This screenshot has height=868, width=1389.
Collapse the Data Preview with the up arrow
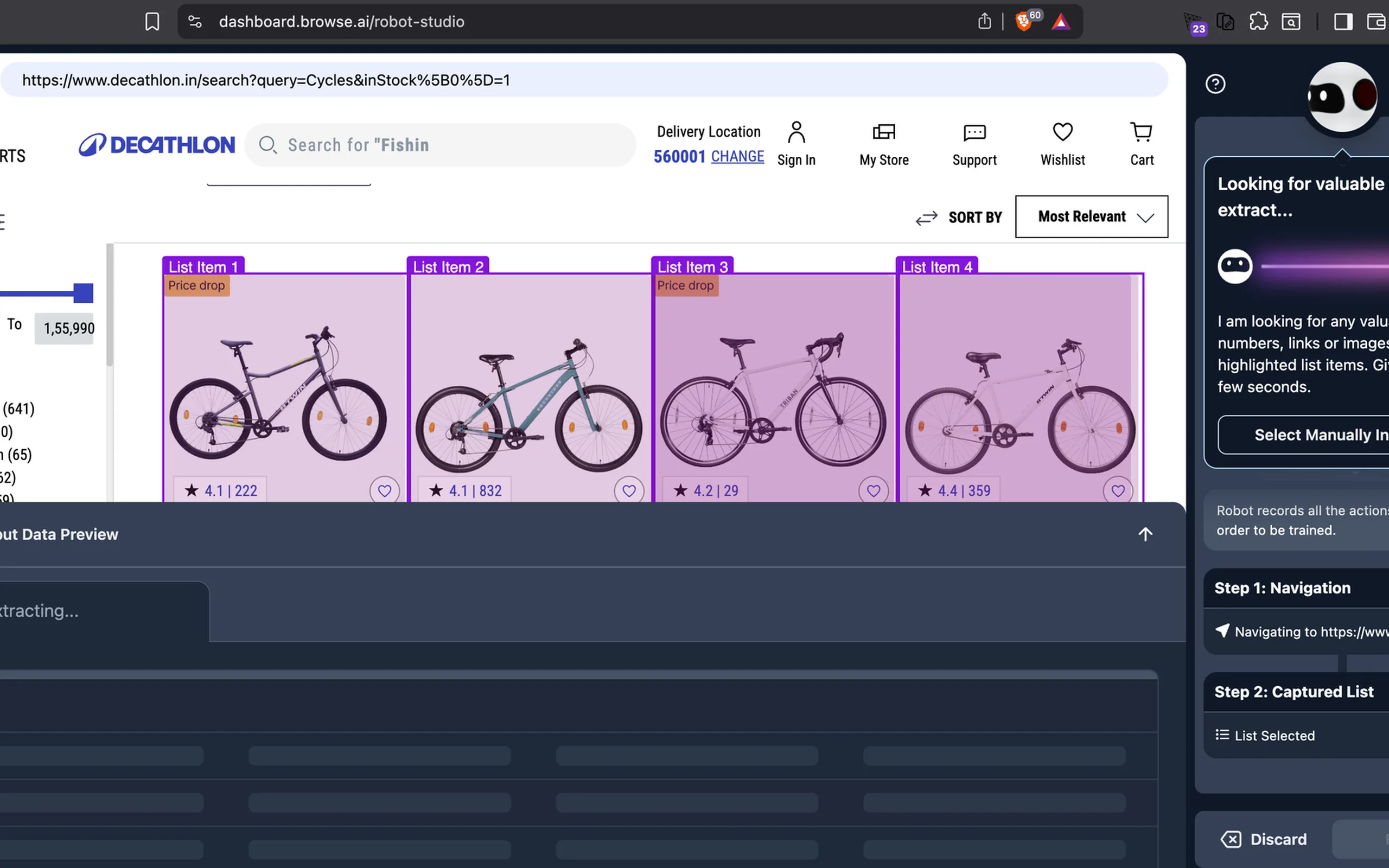point(1145,534)
